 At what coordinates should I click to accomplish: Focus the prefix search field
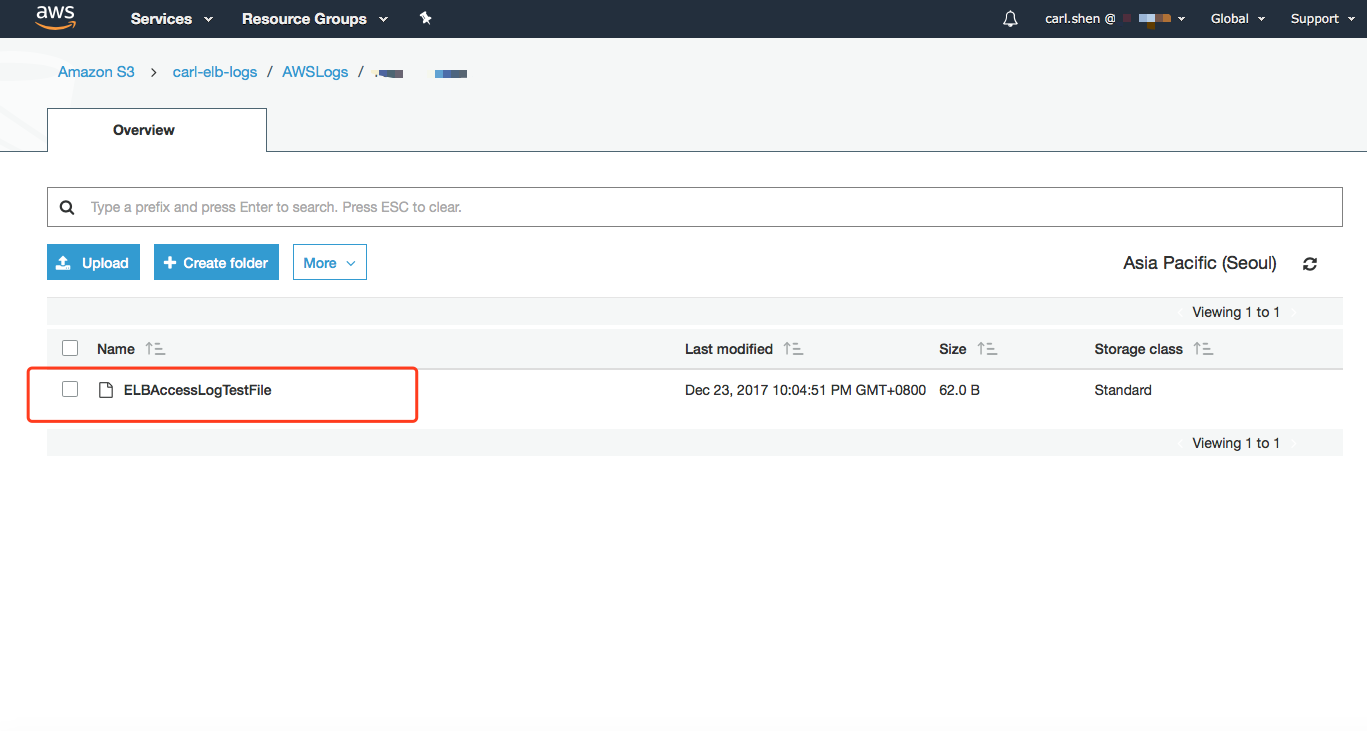pos(694,207)
